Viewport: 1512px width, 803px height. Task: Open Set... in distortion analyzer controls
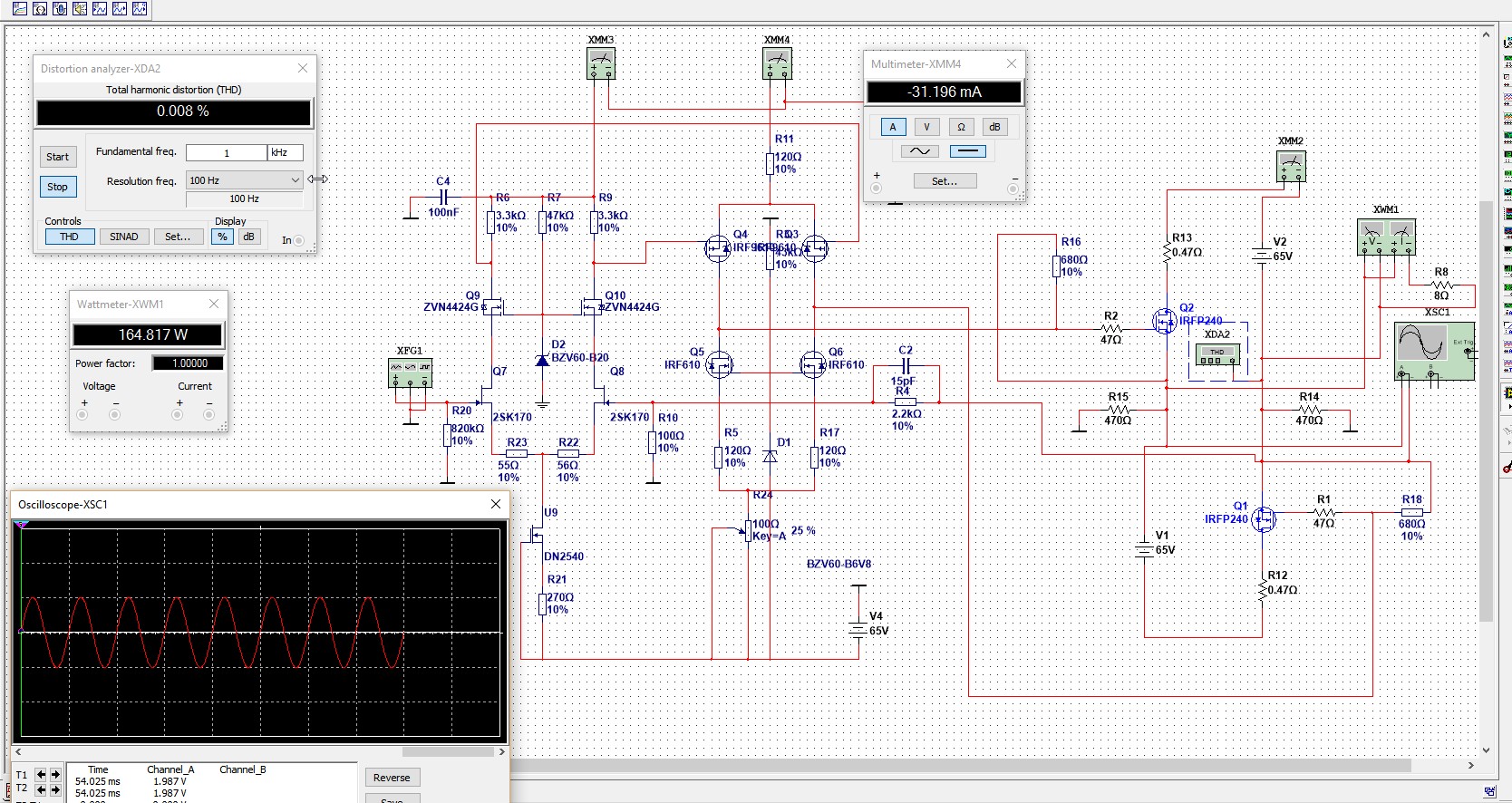click(x=178, y=237)
